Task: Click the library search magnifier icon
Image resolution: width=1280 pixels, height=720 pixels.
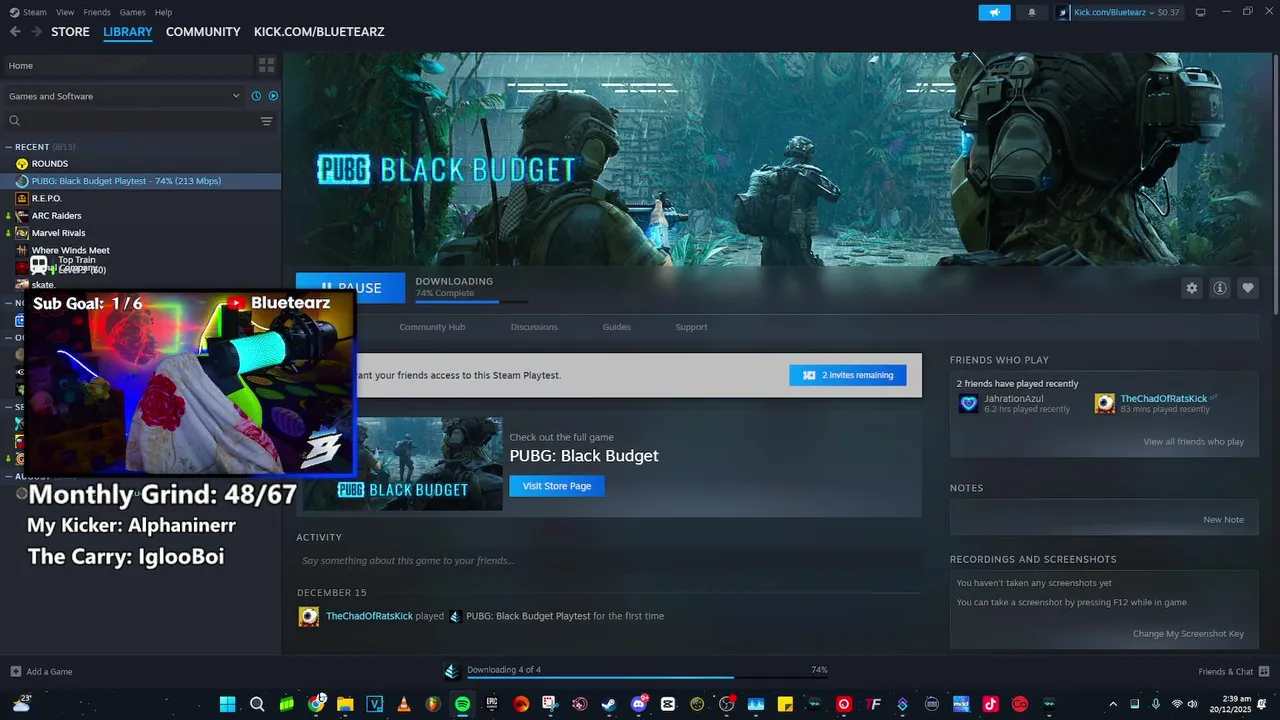Action: (15, 121)
